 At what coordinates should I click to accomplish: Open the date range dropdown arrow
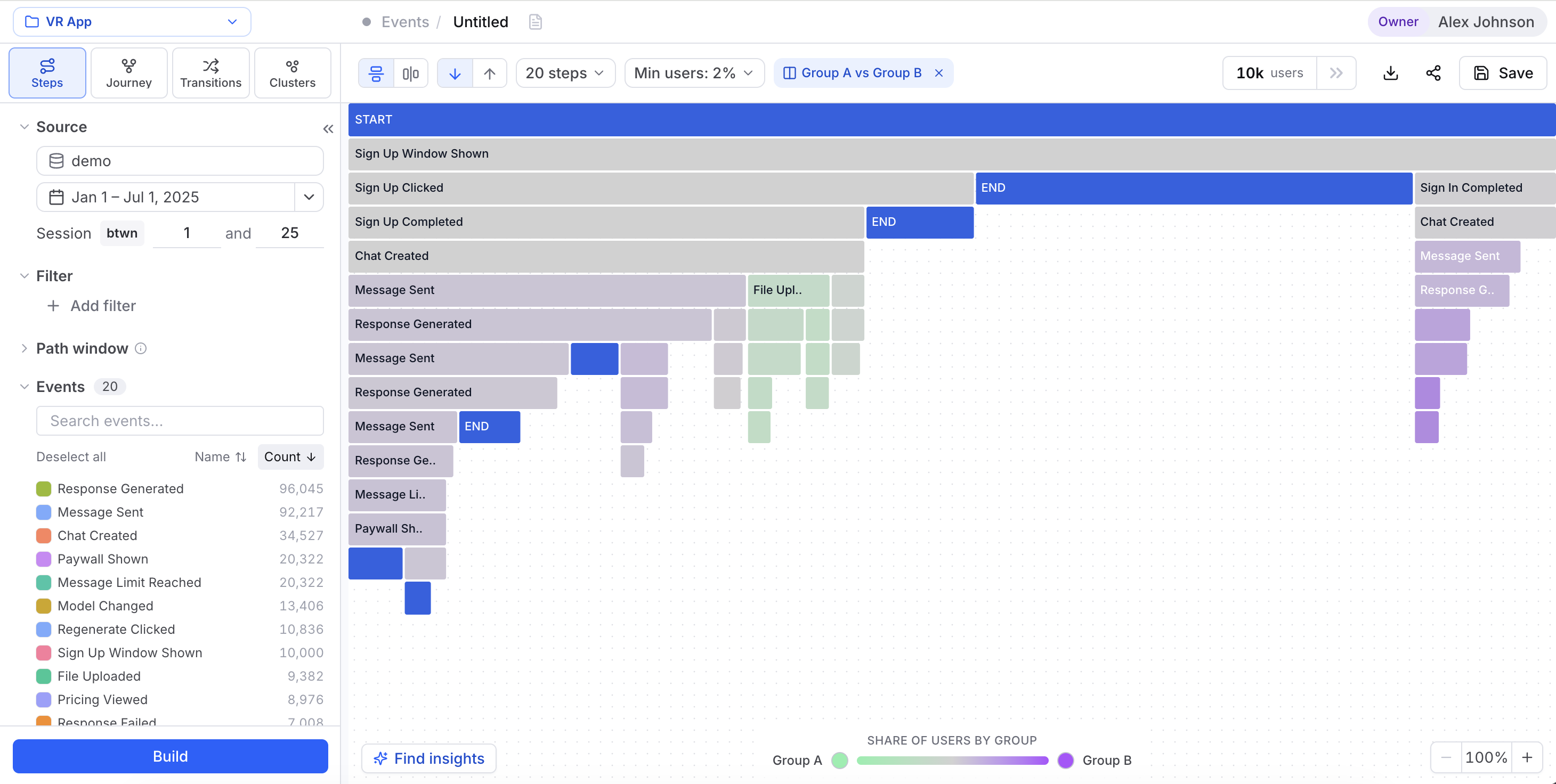[x=309, y=198]
